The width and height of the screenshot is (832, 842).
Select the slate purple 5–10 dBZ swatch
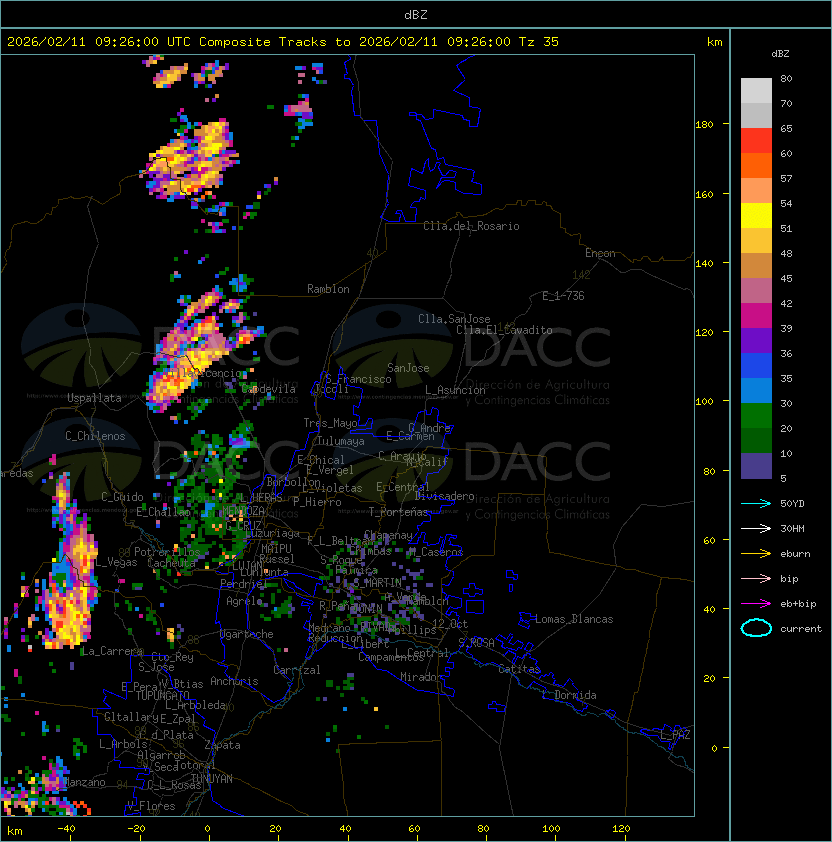(756, 466)
